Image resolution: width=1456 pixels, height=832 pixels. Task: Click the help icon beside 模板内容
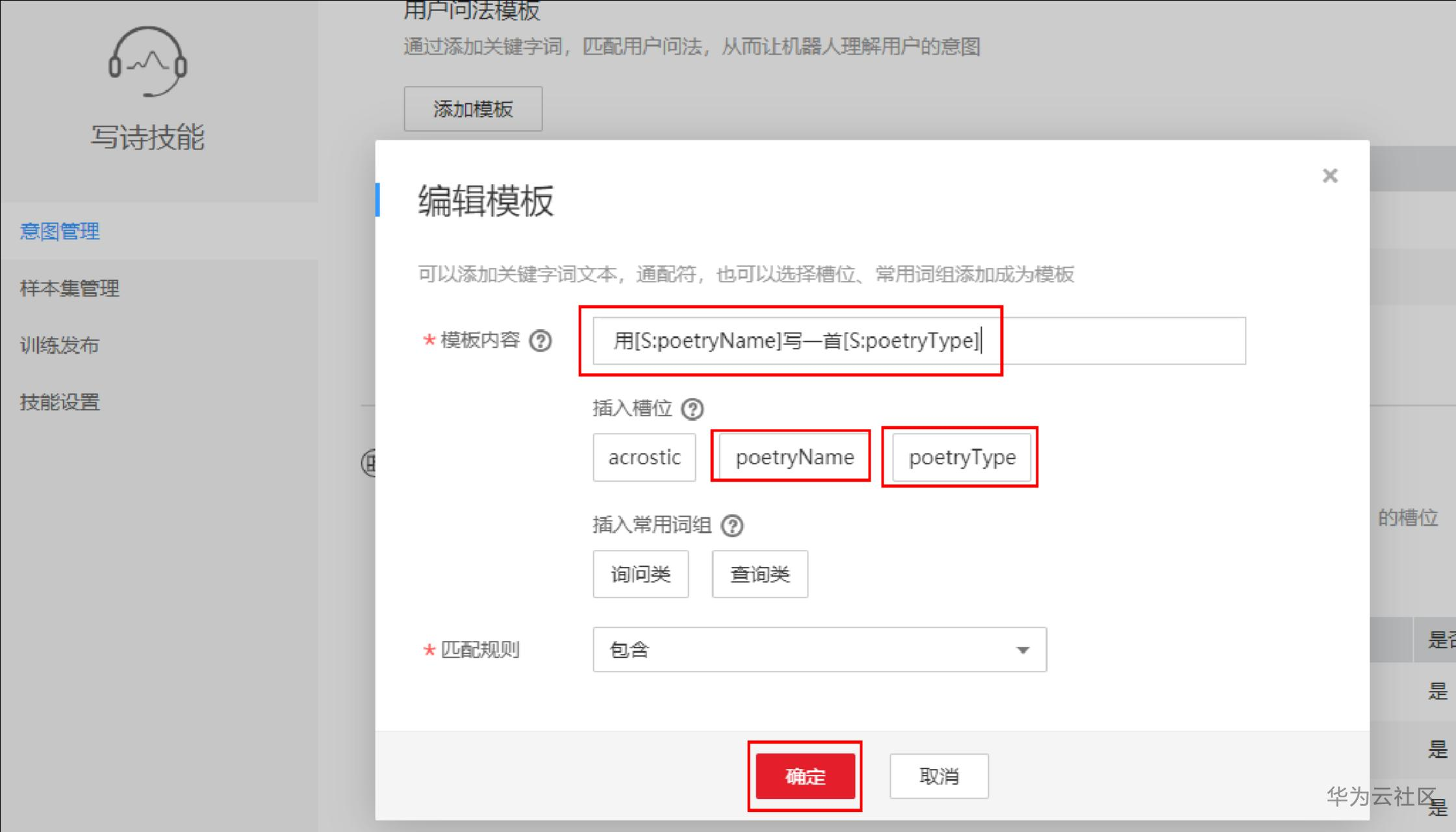[x=540, y=341]
